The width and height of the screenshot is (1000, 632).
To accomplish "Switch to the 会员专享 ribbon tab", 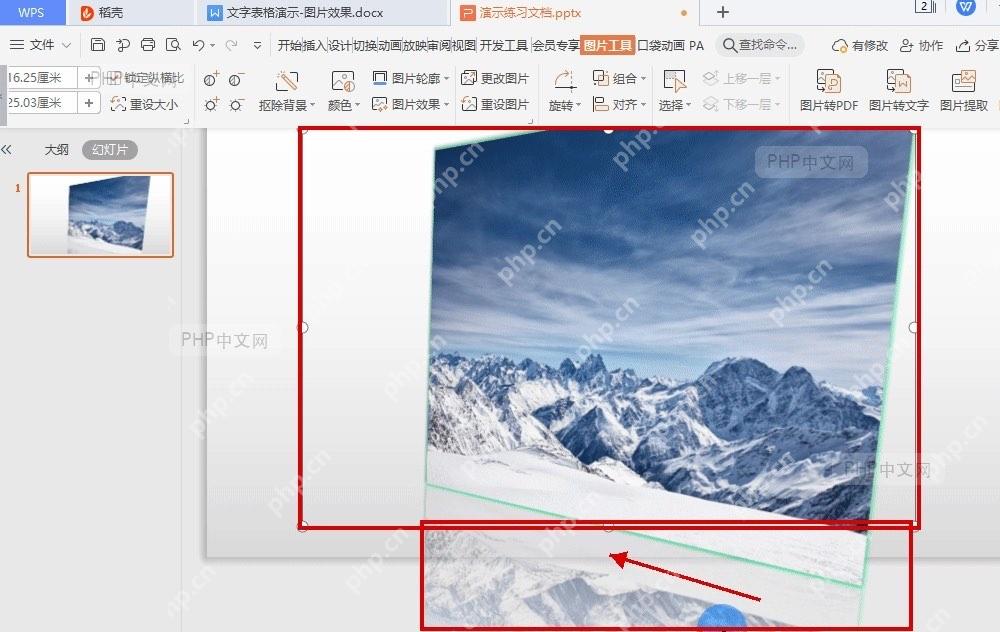I will pos(555,45).
